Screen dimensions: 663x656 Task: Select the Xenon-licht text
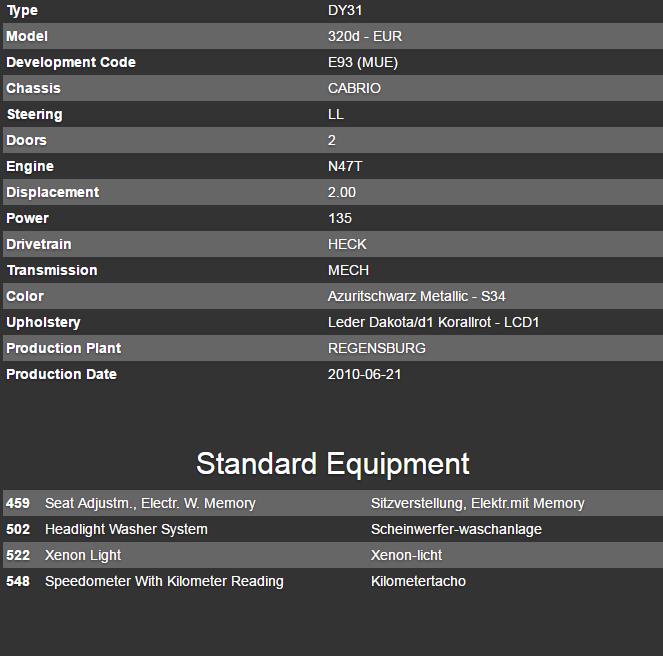[x=406, y=555]
